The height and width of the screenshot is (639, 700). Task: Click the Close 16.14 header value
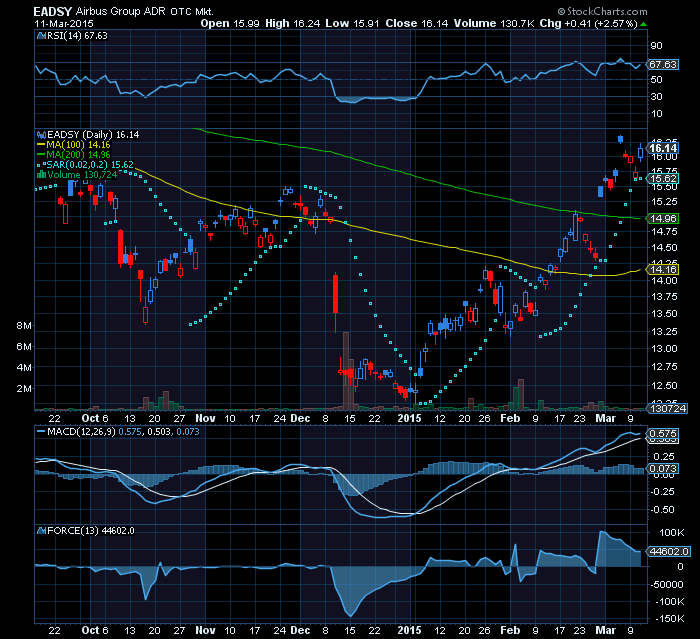[417, 24]
